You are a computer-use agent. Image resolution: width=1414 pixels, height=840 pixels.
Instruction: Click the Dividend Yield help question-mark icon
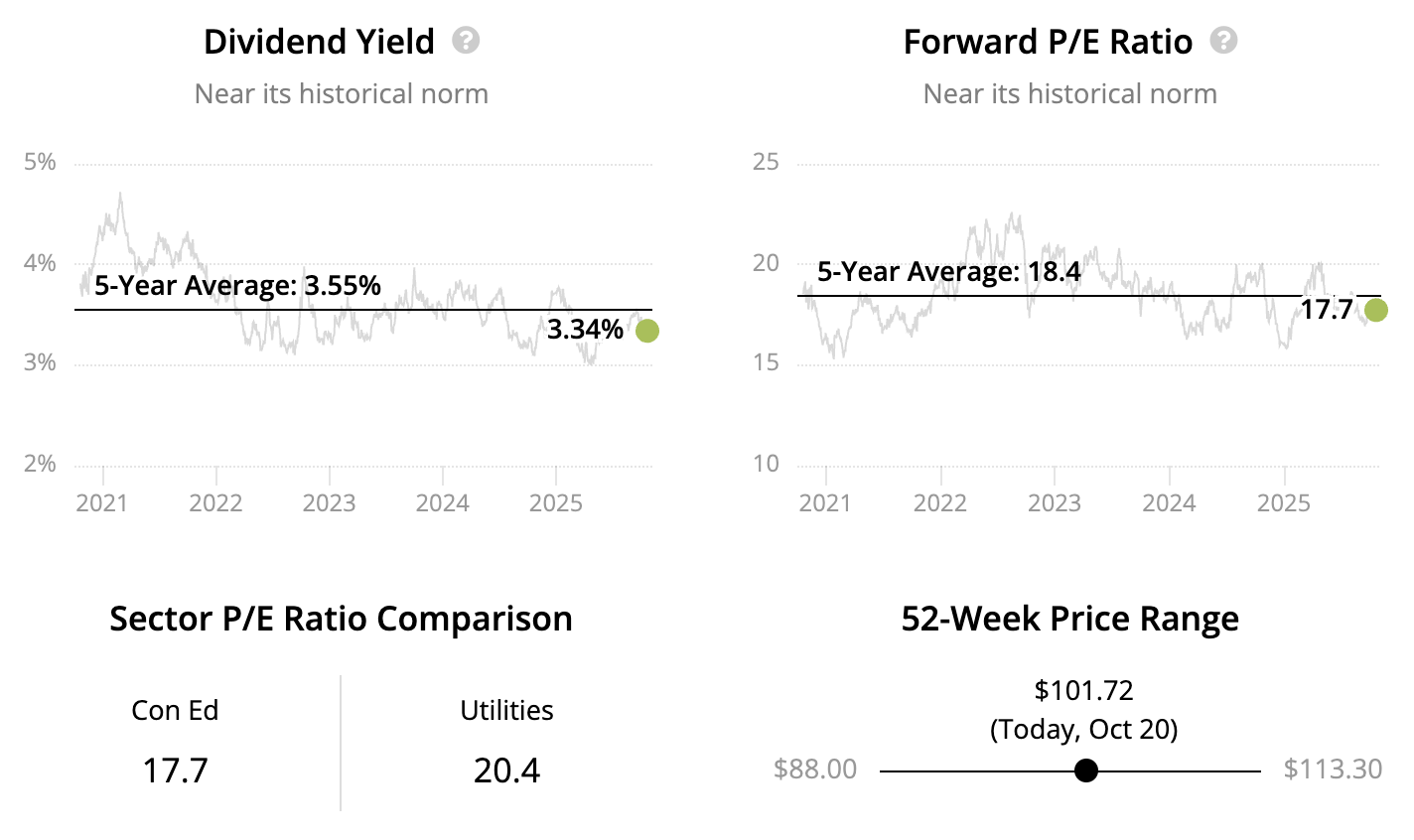[x=466, y=41]
